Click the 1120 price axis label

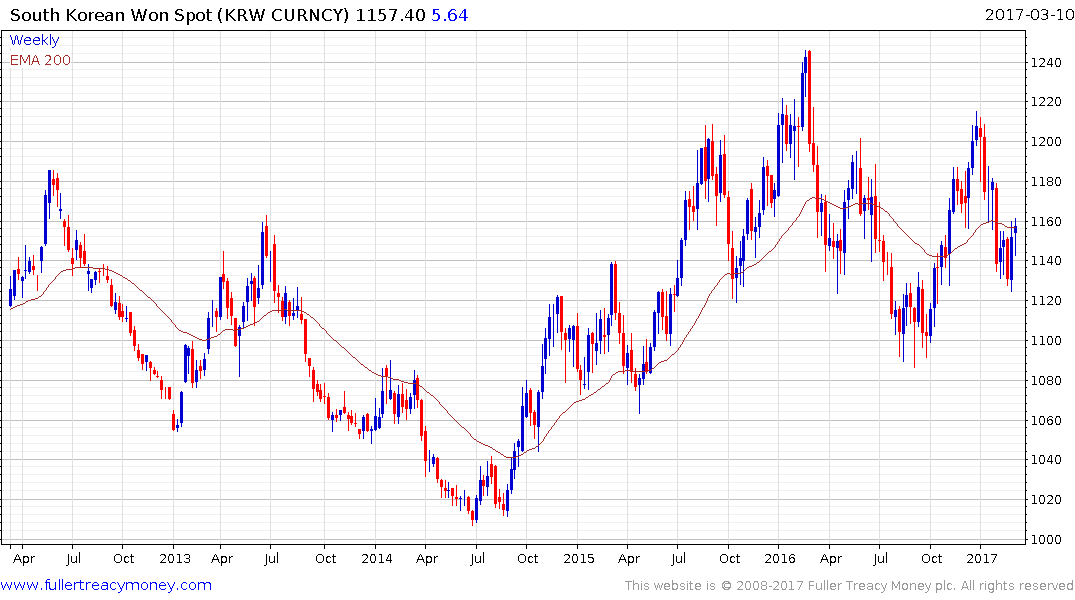coord(1046,301)
